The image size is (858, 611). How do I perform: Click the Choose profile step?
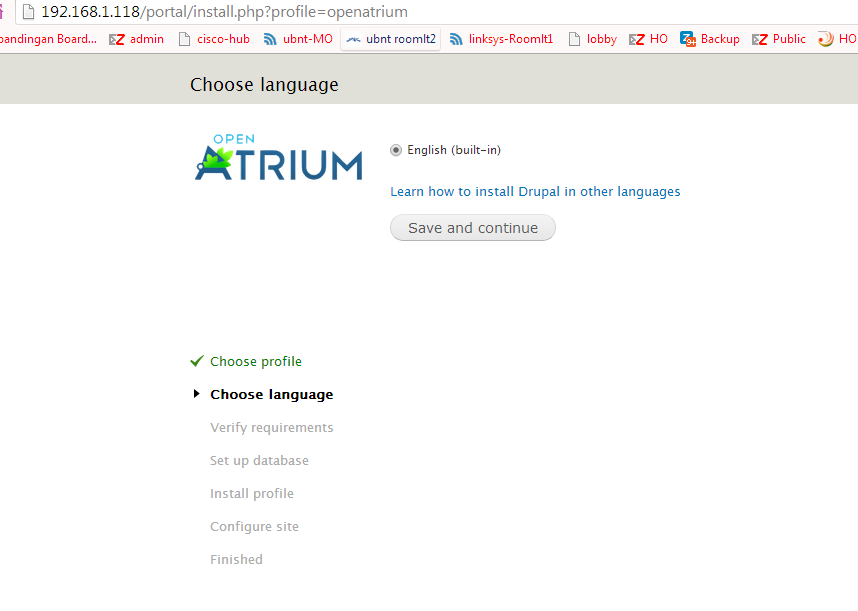pos(256,362)
